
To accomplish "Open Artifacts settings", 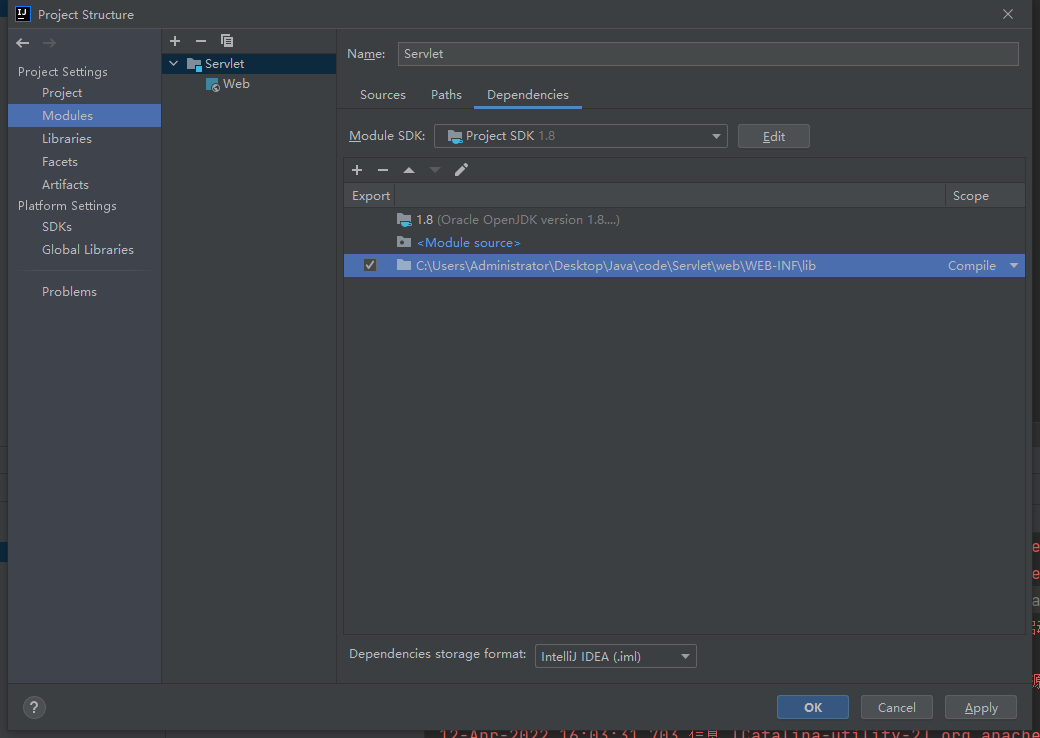I will [x=65, y=184].
